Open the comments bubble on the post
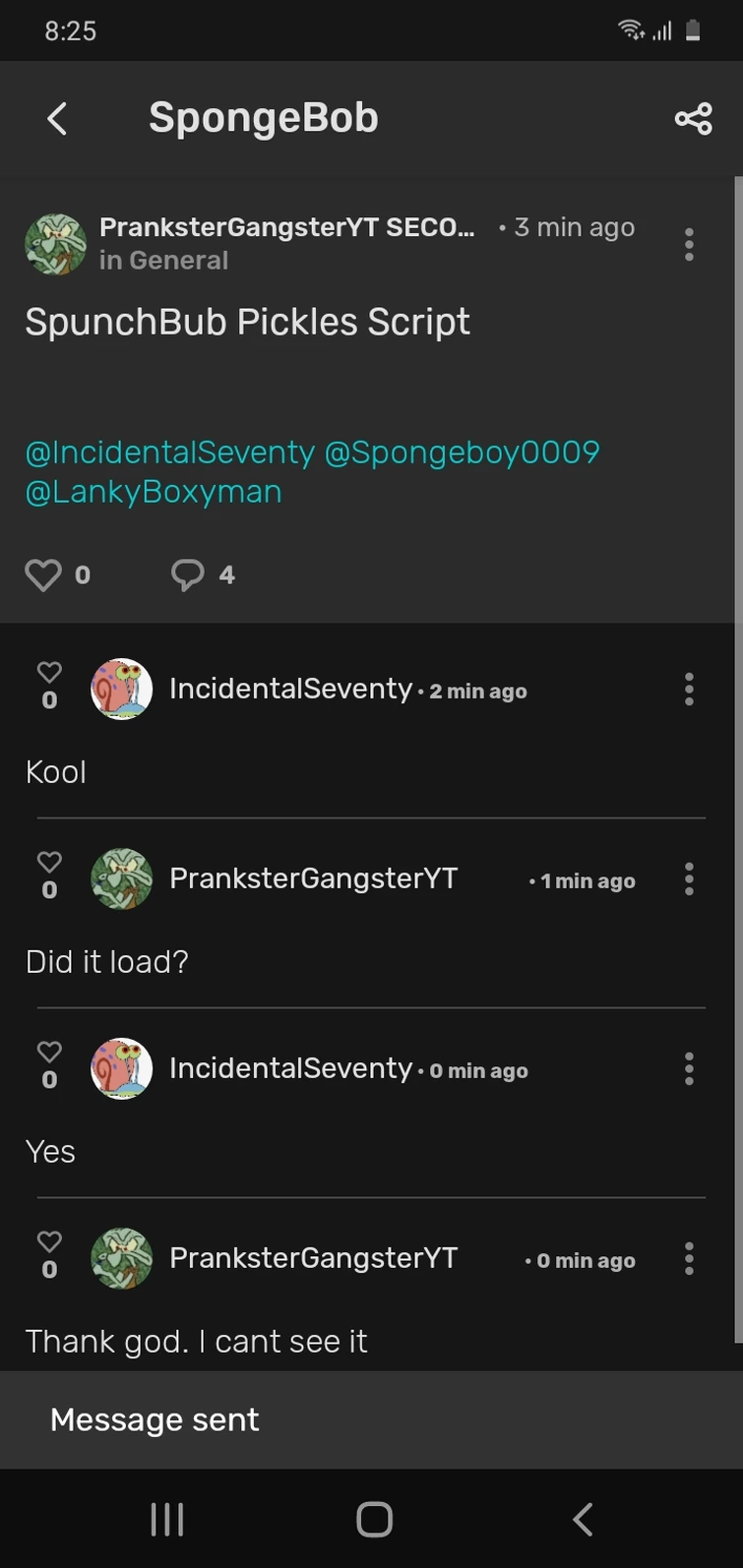The image size is (743, 1568). (188, 574)
